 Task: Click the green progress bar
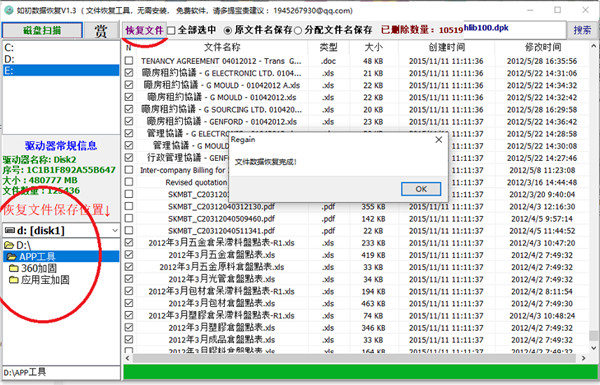pyautogui.click(x=360, y=372)
